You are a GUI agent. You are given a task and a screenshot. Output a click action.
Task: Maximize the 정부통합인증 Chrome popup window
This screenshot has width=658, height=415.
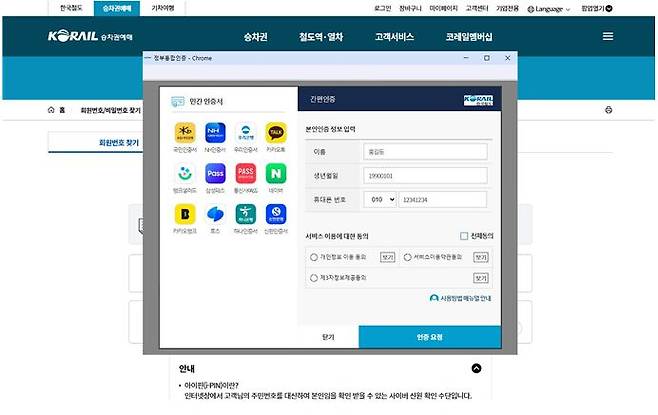tap(487, 58)
